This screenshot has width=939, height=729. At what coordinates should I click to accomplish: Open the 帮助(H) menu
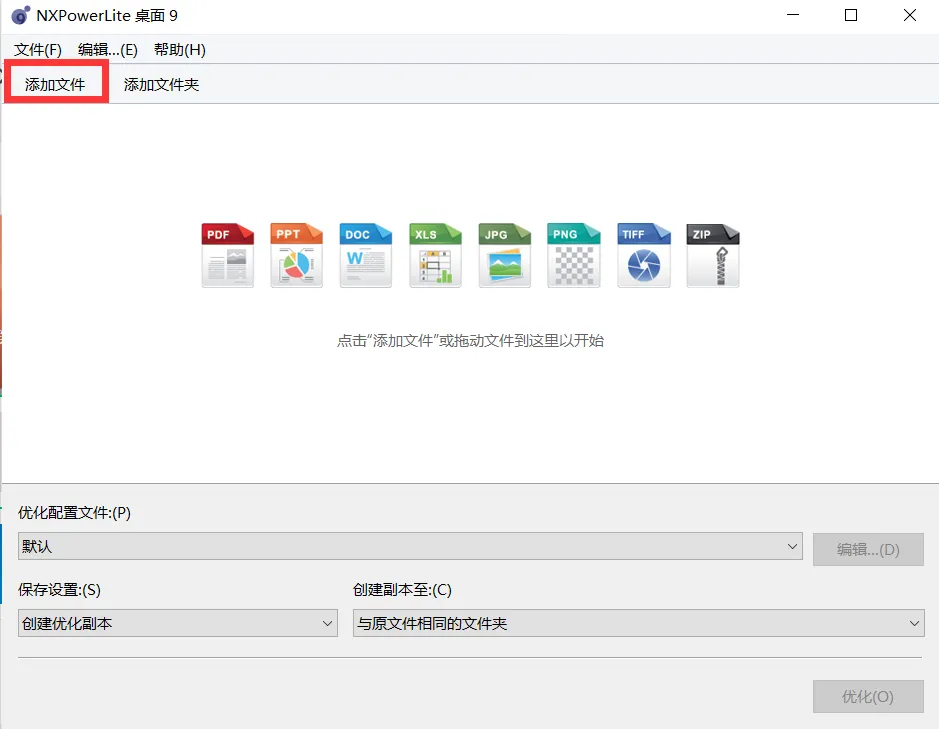point(180,50)
